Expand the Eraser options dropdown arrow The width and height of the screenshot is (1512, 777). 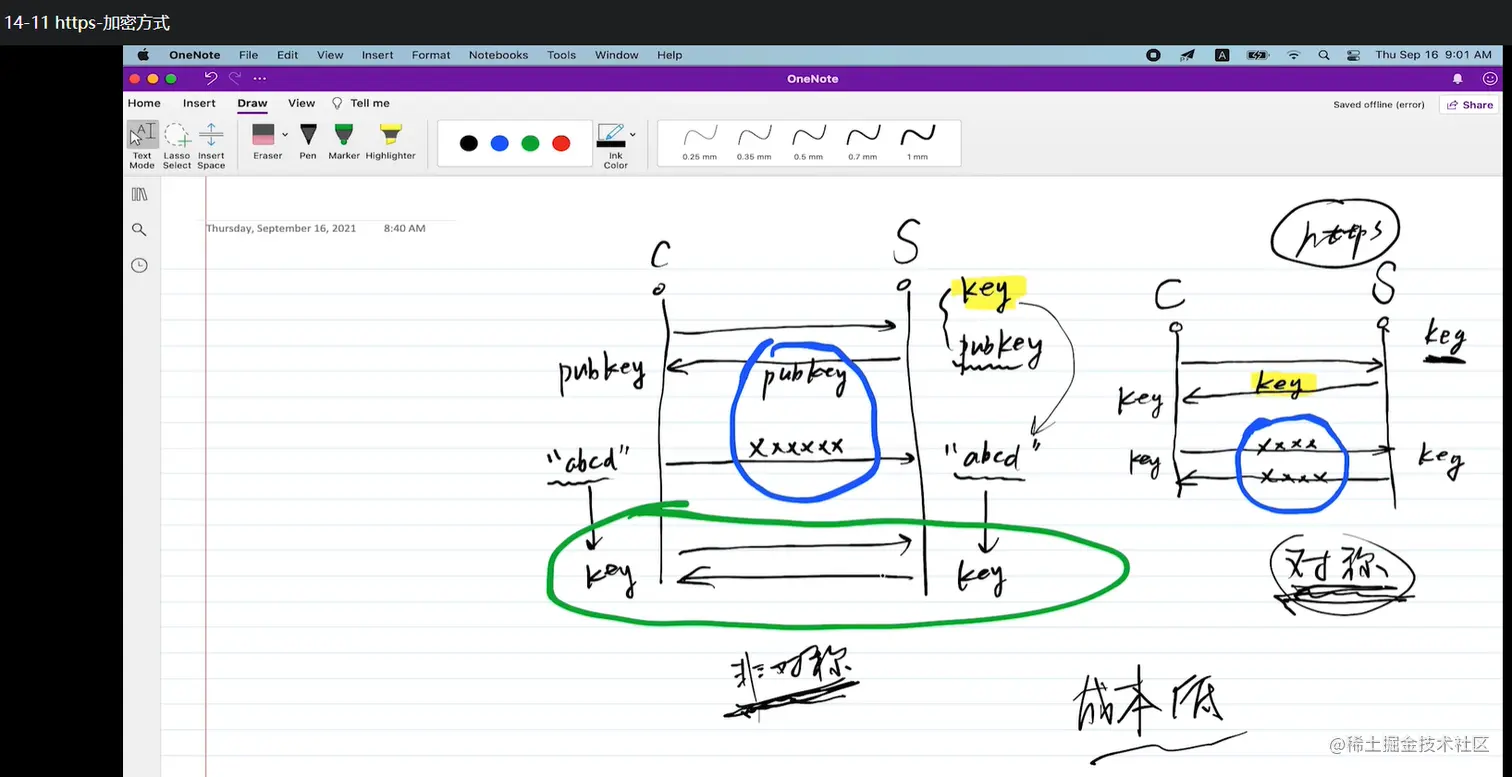[x=285, y=134]
